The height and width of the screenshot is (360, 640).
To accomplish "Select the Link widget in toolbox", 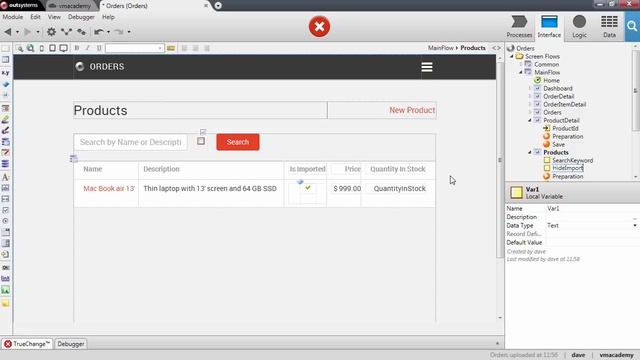I will (5, 278).
